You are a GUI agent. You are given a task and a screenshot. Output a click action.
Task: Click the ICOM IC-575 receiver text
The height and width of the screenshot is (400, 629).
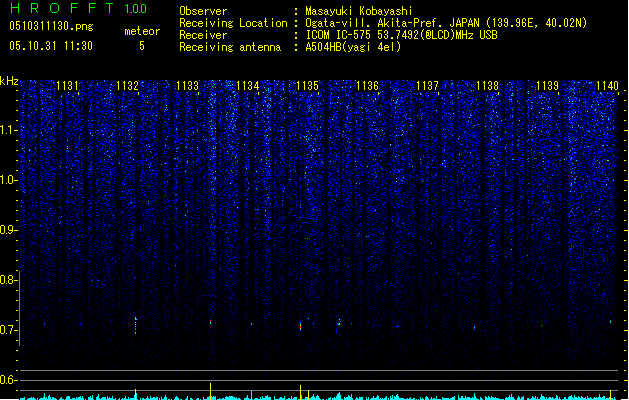coord(401,35)
